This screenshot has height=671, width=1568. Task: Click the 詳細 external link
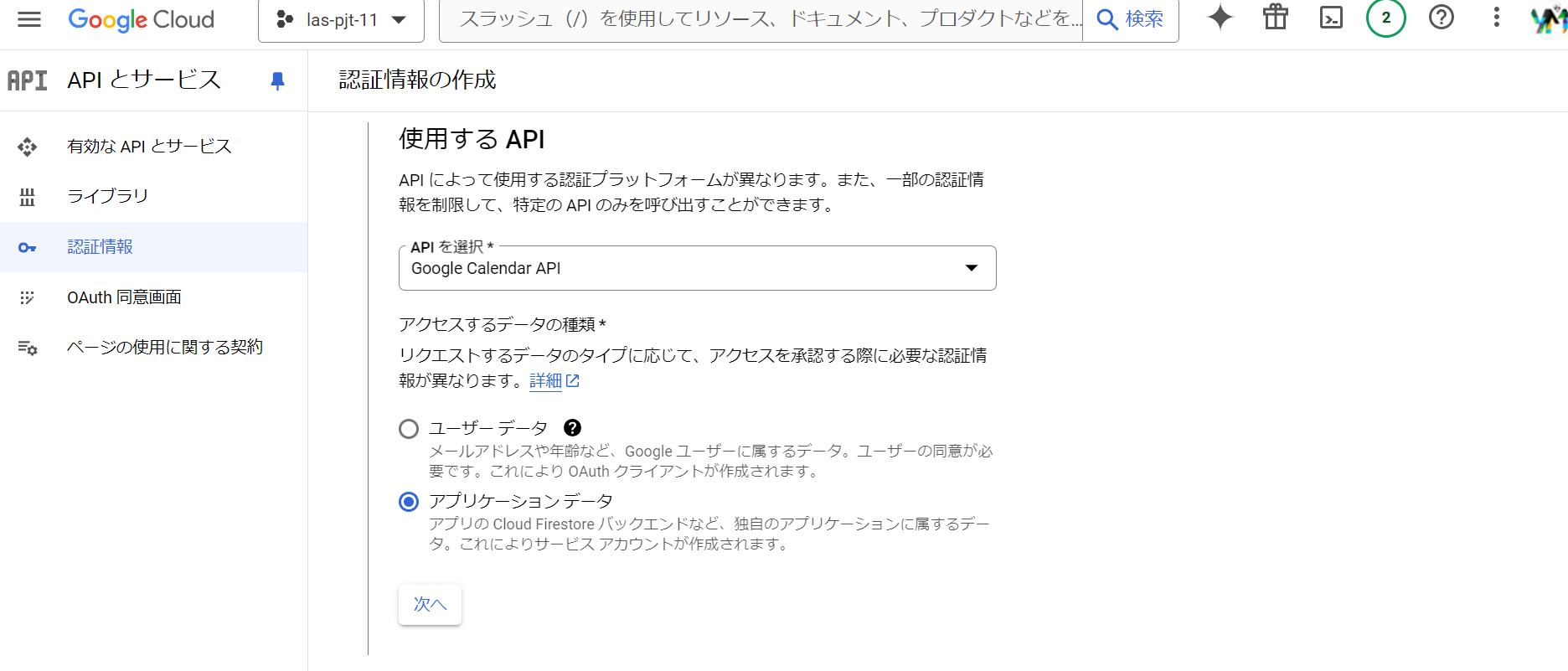554,380
